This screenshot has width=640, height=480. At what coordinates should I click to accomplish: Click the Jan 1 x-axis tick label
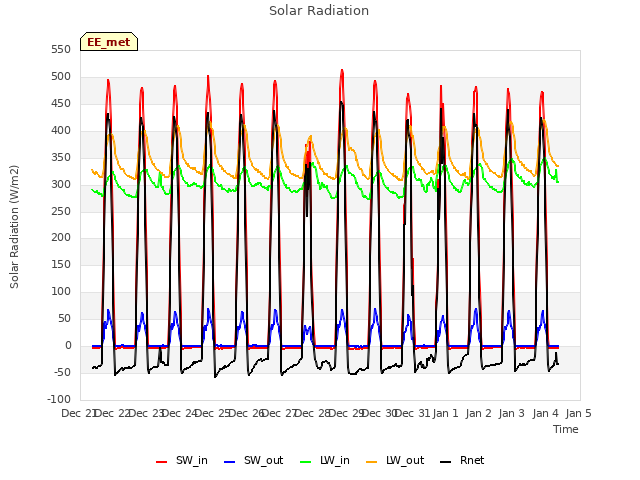point(445,413)
